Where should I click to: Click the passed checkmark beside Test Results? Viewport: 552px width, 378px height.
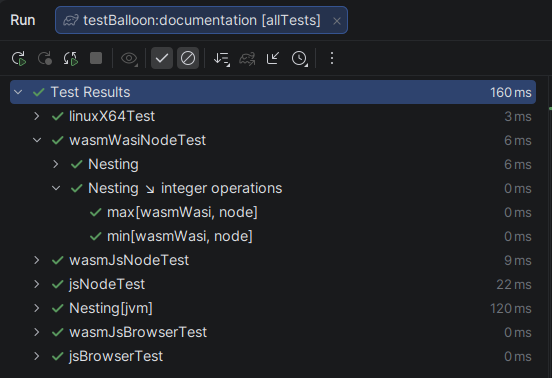(38, 92)
